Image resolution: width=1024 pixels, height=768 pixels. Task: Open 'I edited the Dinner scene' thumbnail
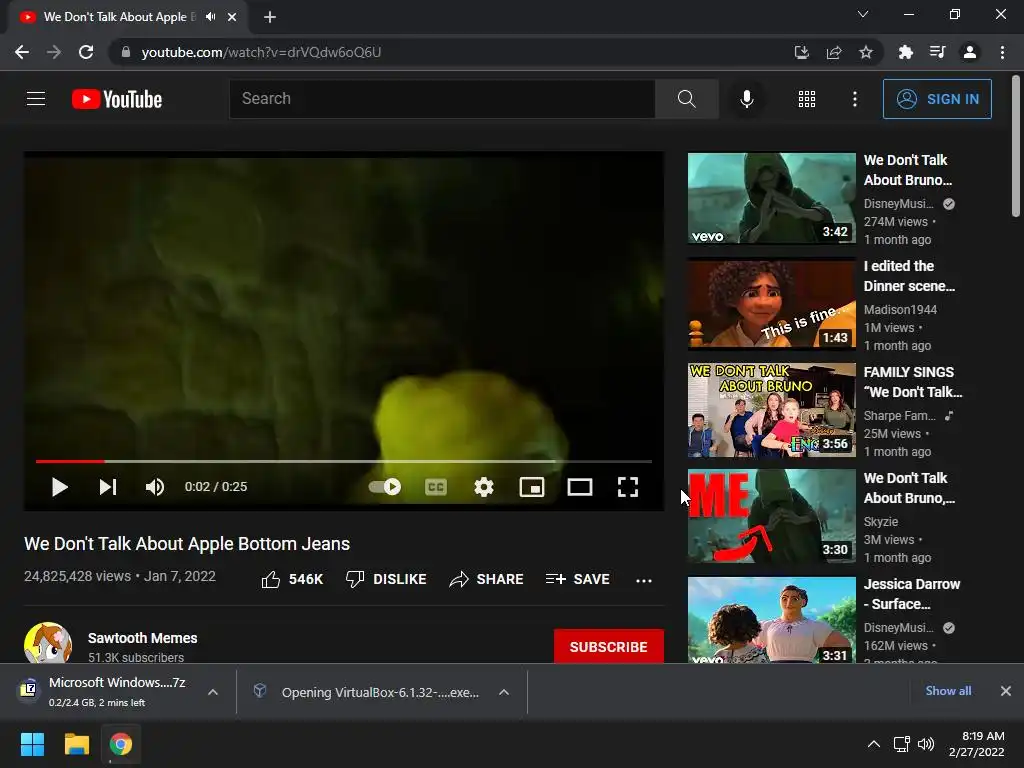click(x=771, y=304)
